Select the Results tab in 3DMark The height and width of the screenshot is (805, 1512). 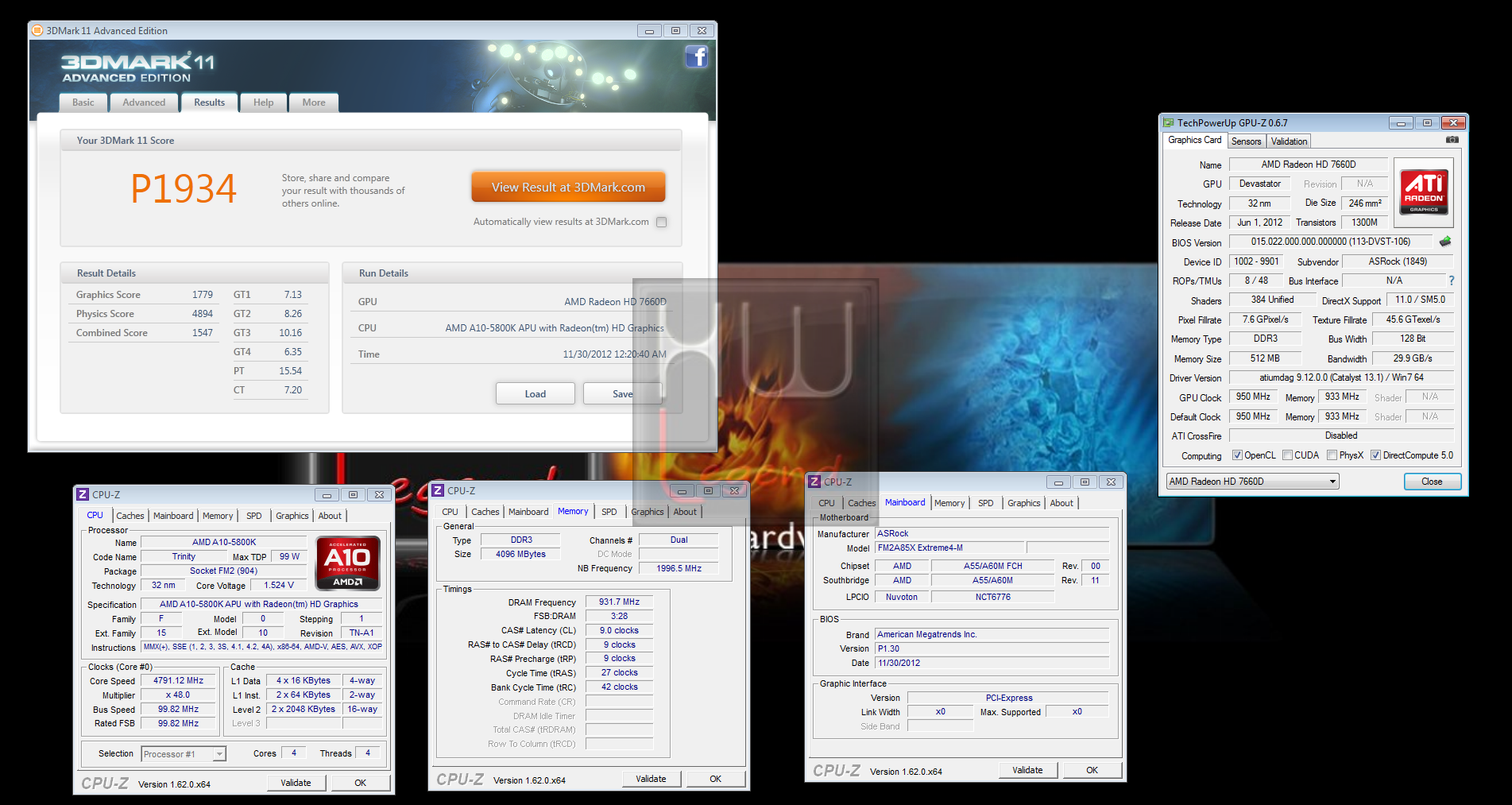pyautogui.click(x=210, y=103)
